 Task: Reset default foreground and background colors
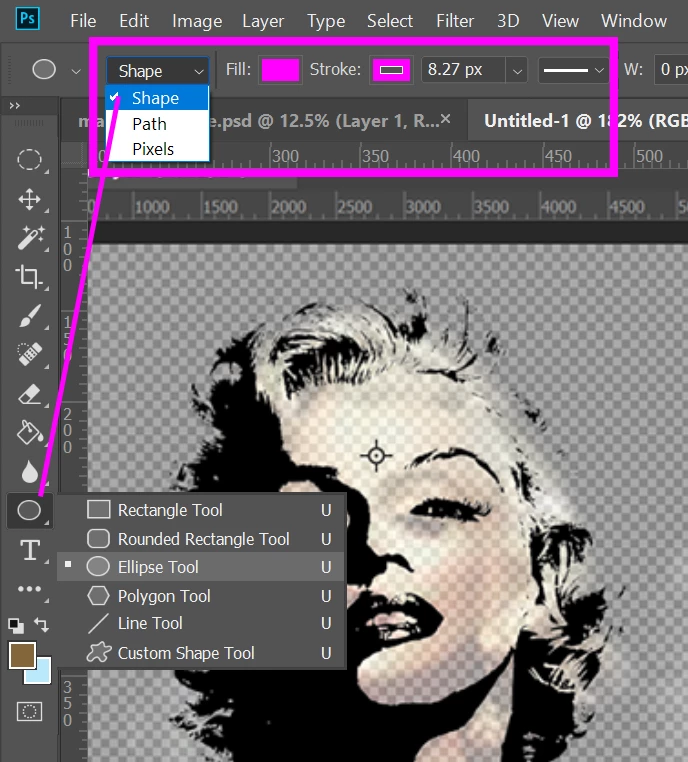[x=16, y=625]
